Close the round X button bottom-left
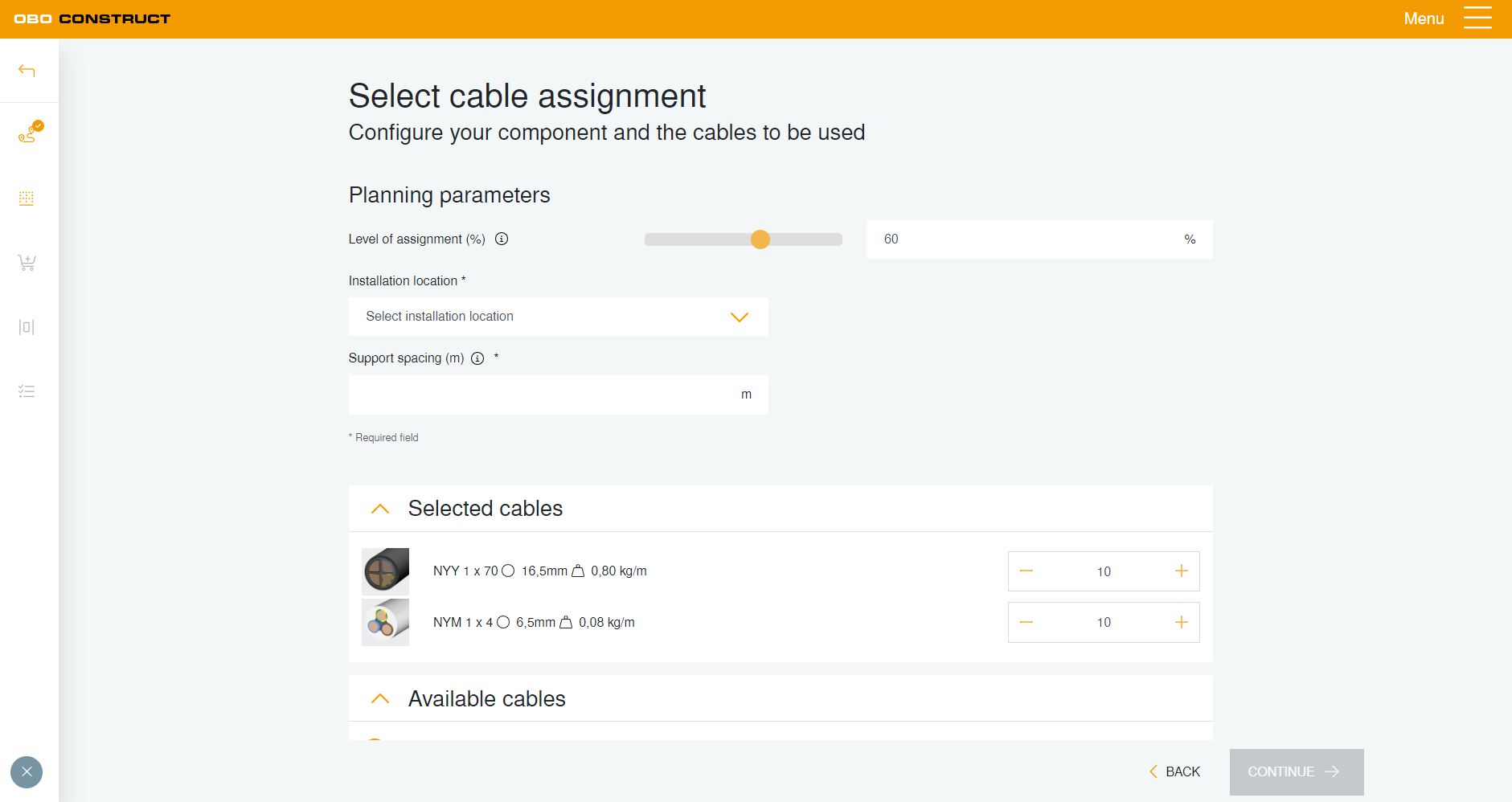Viewport: 1512px width, 802px height. [x=27, y=772]
